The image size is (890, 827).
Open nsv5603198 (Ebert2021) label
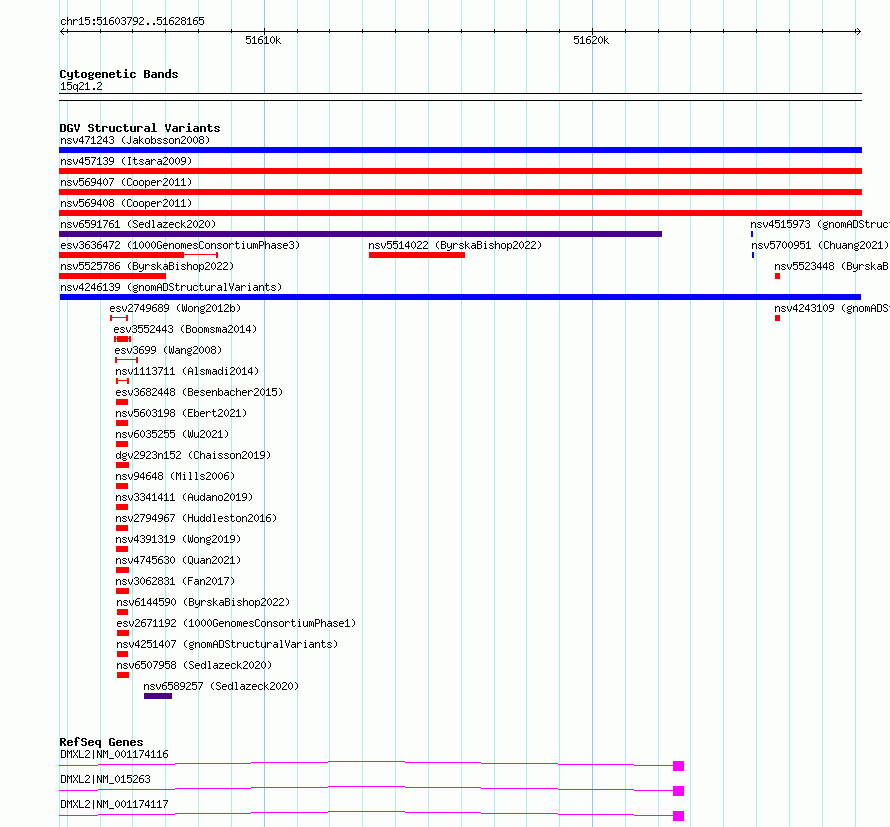click(x=181, y=413)
